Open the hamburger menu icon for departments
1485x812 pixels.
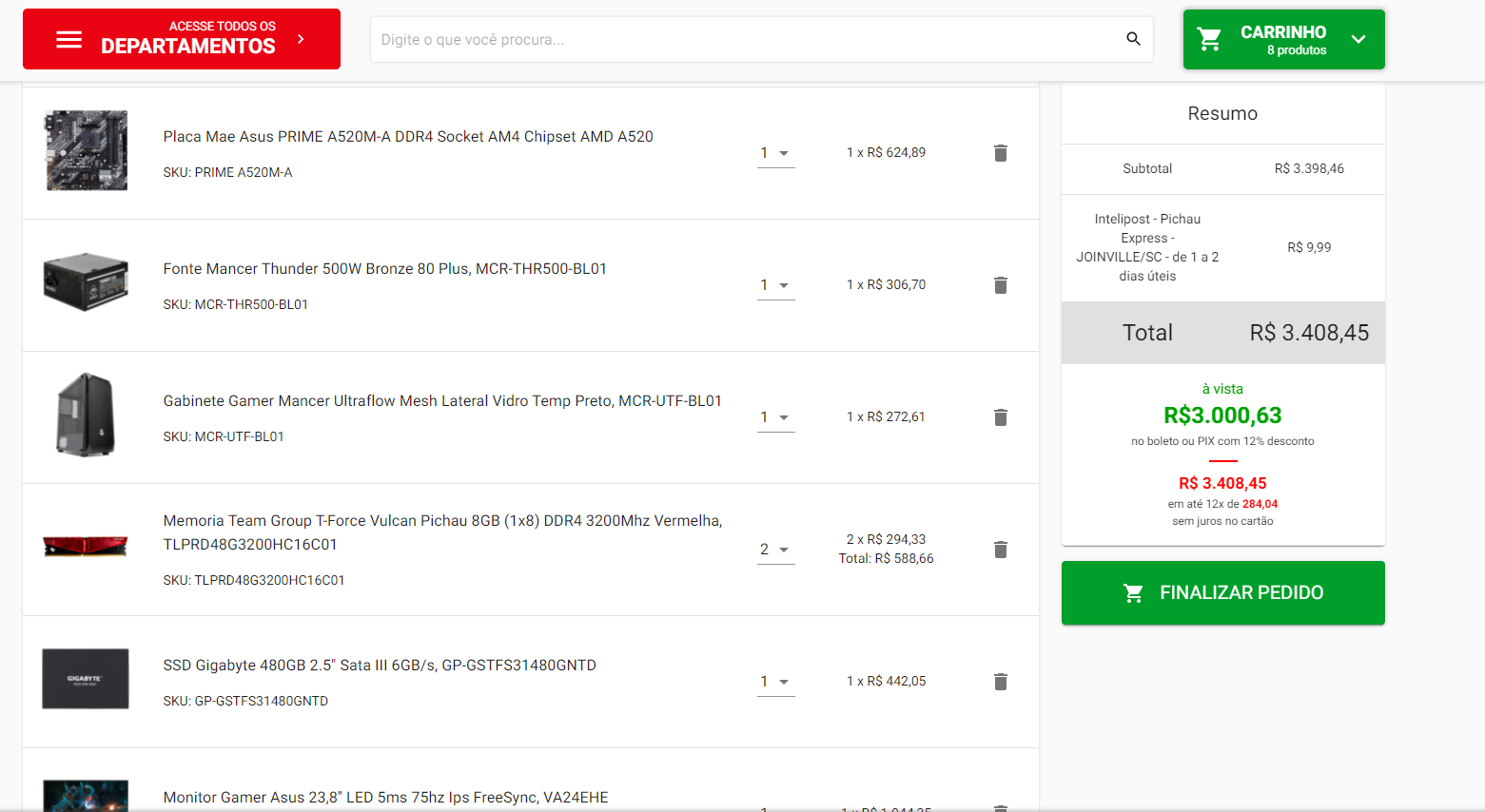point(68,39)
